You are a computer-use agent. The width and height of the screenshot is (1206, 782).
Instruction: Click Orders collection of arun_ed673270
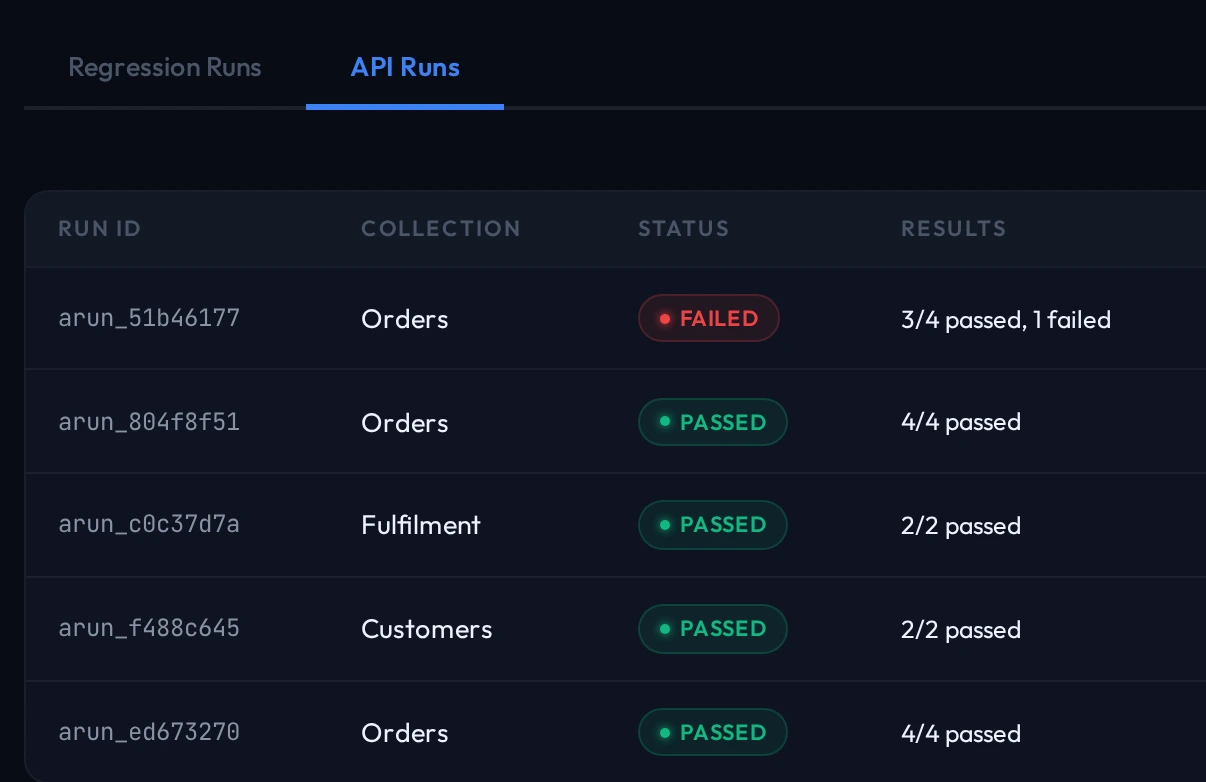405,733
